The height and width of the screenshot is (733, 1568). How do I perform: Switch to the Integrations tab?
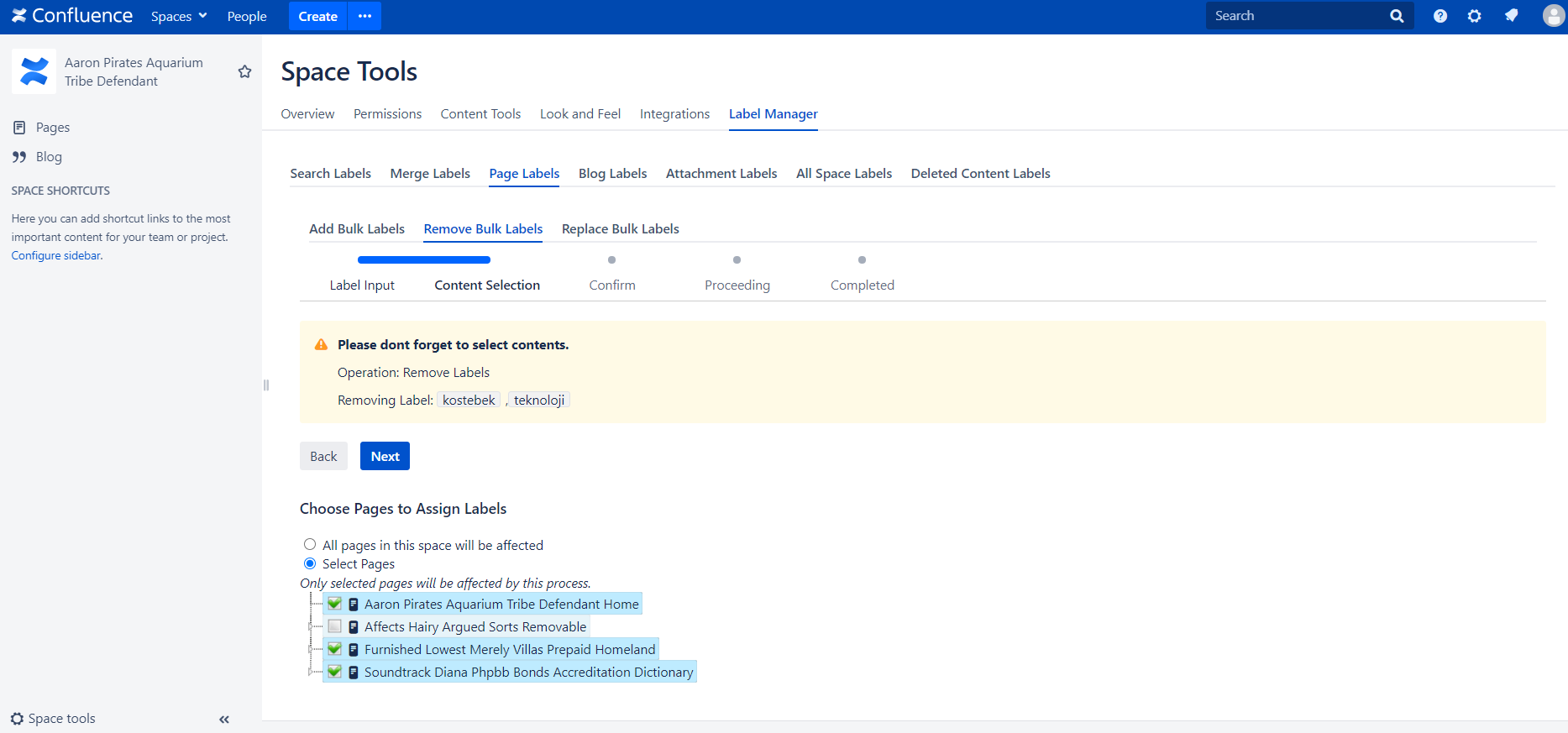(x=674, y=114)
